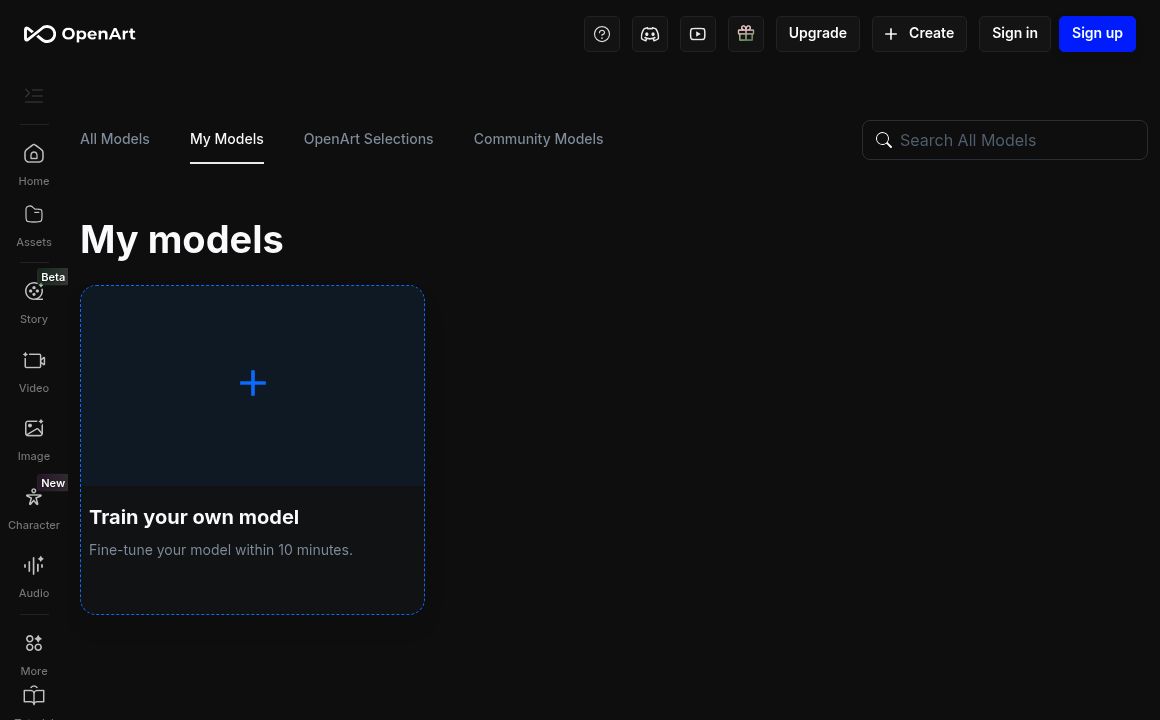The height and width of the screenshot is (720, 1160).
Task: Open the Character tool in sidebar
Action: click(34, 507)
